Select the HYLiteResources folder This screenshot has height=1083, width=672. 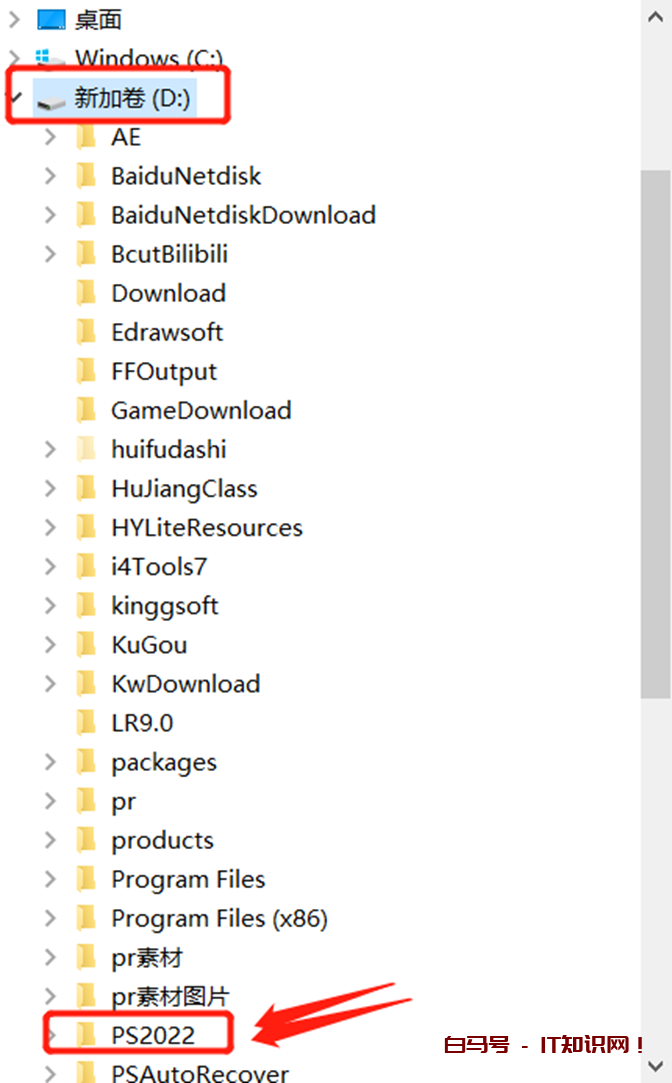click(206, 527)
